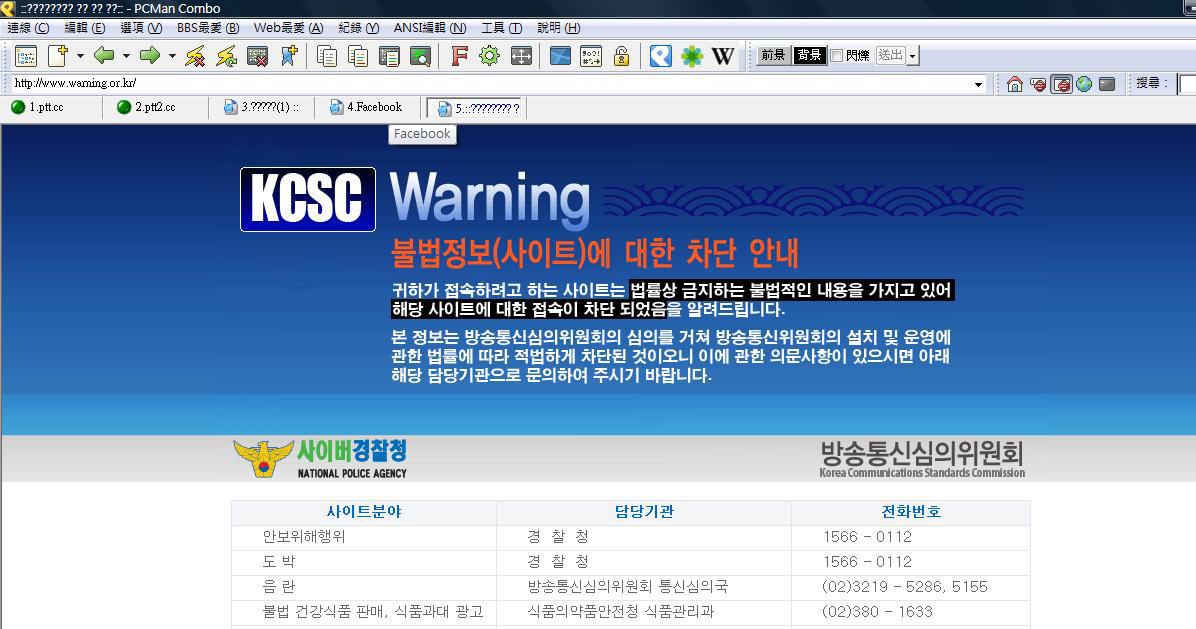This screenshot has height=629, width=1196.
Task: Click the 사이트분야 column header
Action: point(365,512)
